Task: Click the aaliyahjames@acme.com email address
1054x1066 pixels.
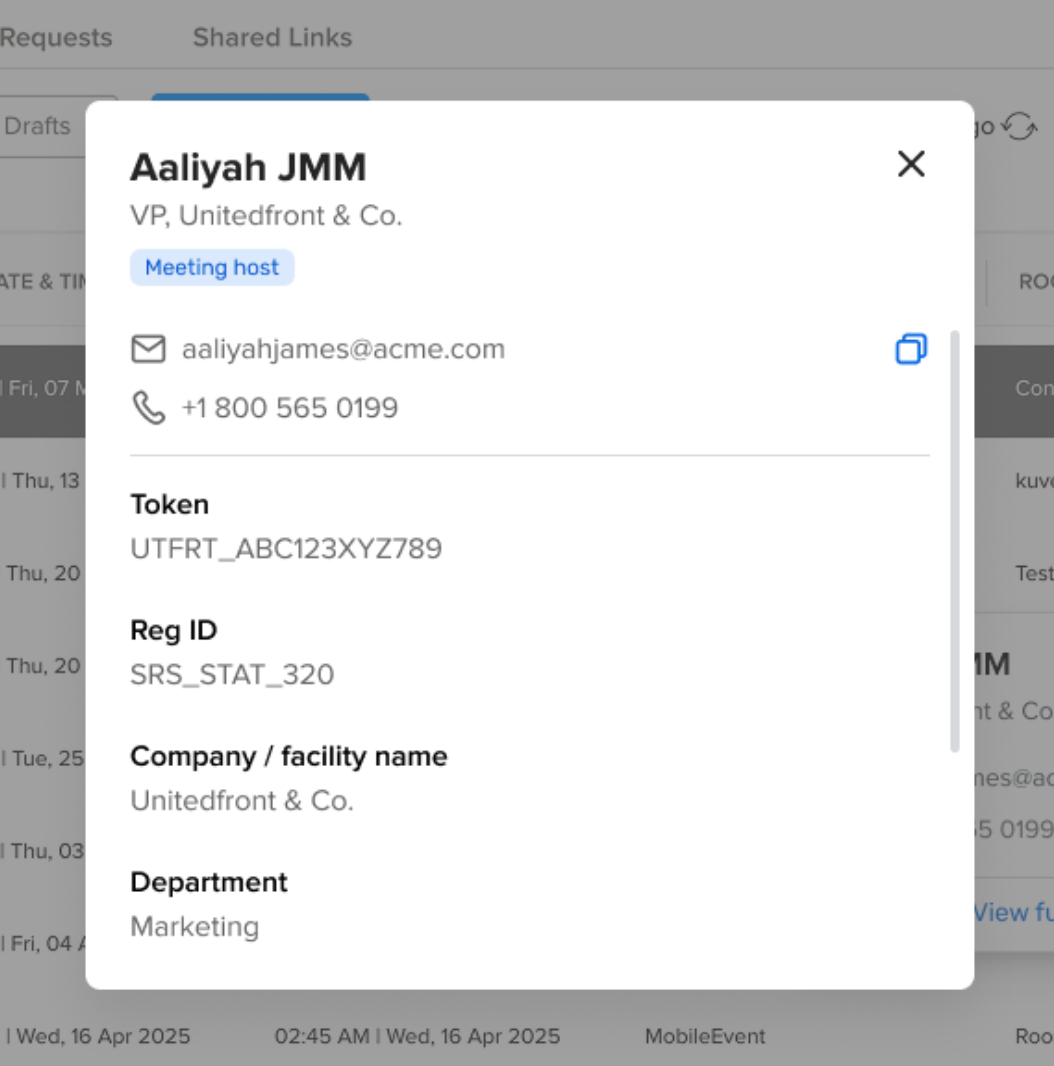Action: [343, 349]
